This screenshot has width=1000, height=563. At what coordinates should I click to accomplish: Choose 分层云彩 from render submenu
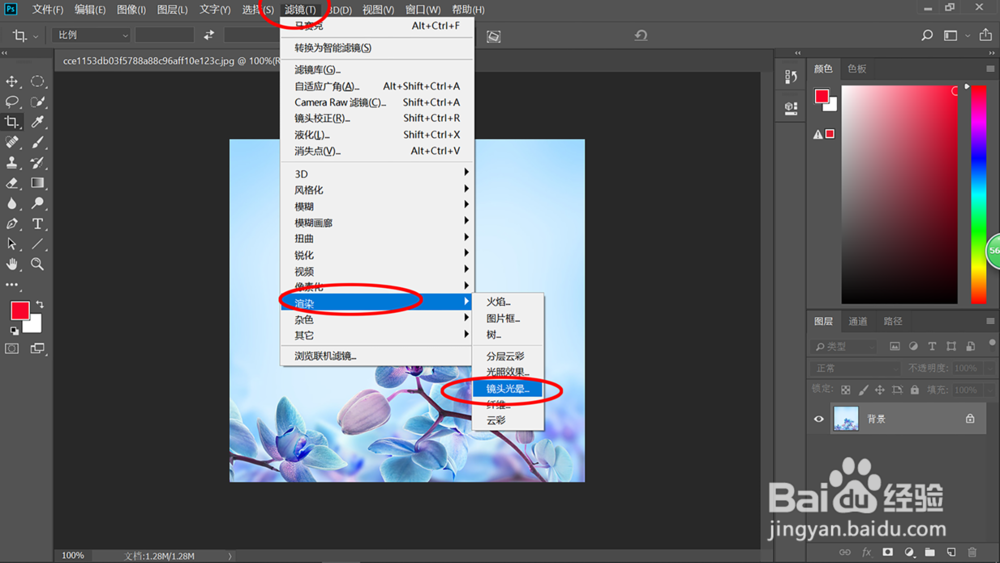(x=508, y=356)
